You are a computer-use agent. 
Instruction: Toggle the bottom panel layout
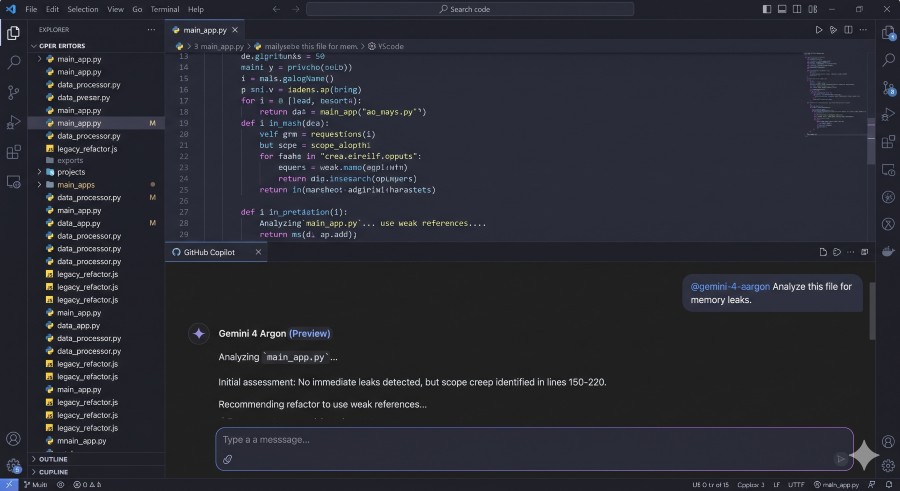click(x=782, y=9)
